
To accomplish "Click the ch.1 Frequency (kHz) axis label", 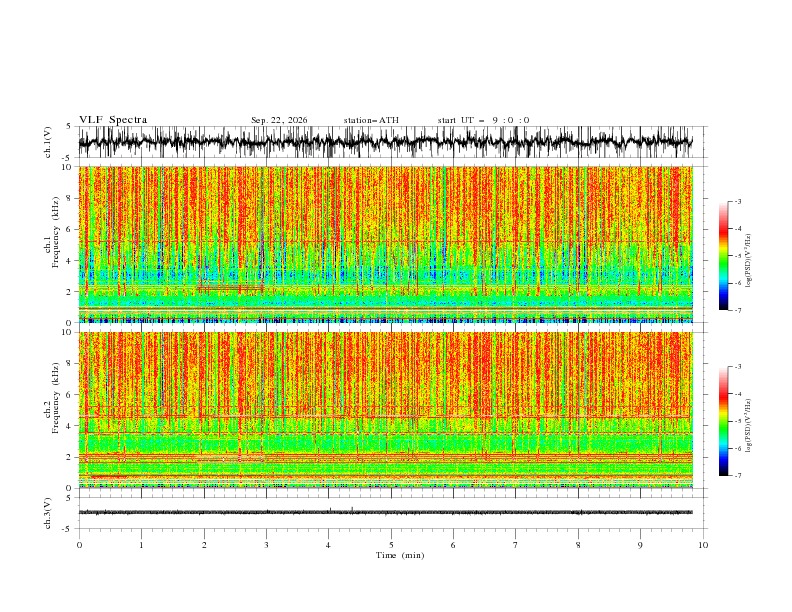I will pyautogui.click(x=52, y=244).
